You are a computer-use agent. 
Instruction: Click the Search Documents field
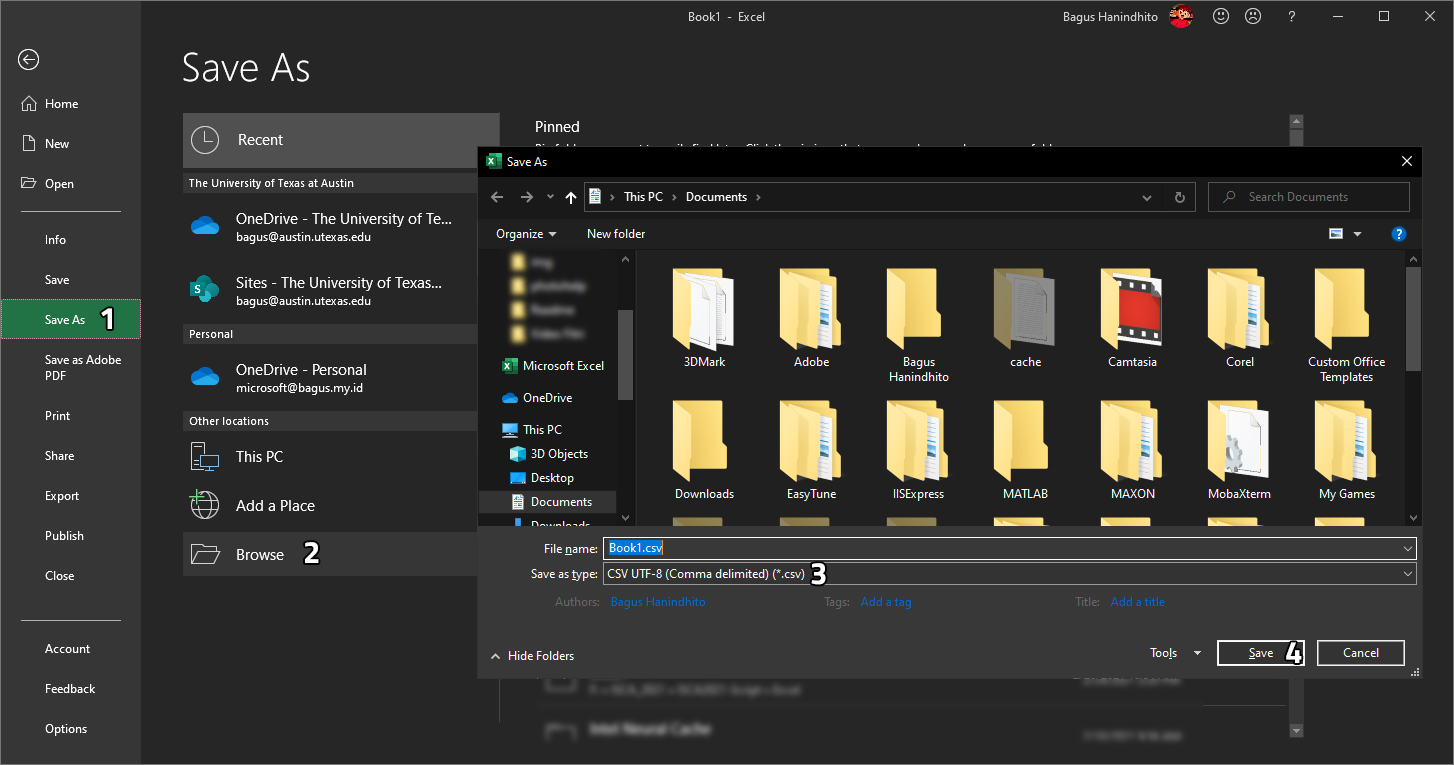[x=1309, y=197]
